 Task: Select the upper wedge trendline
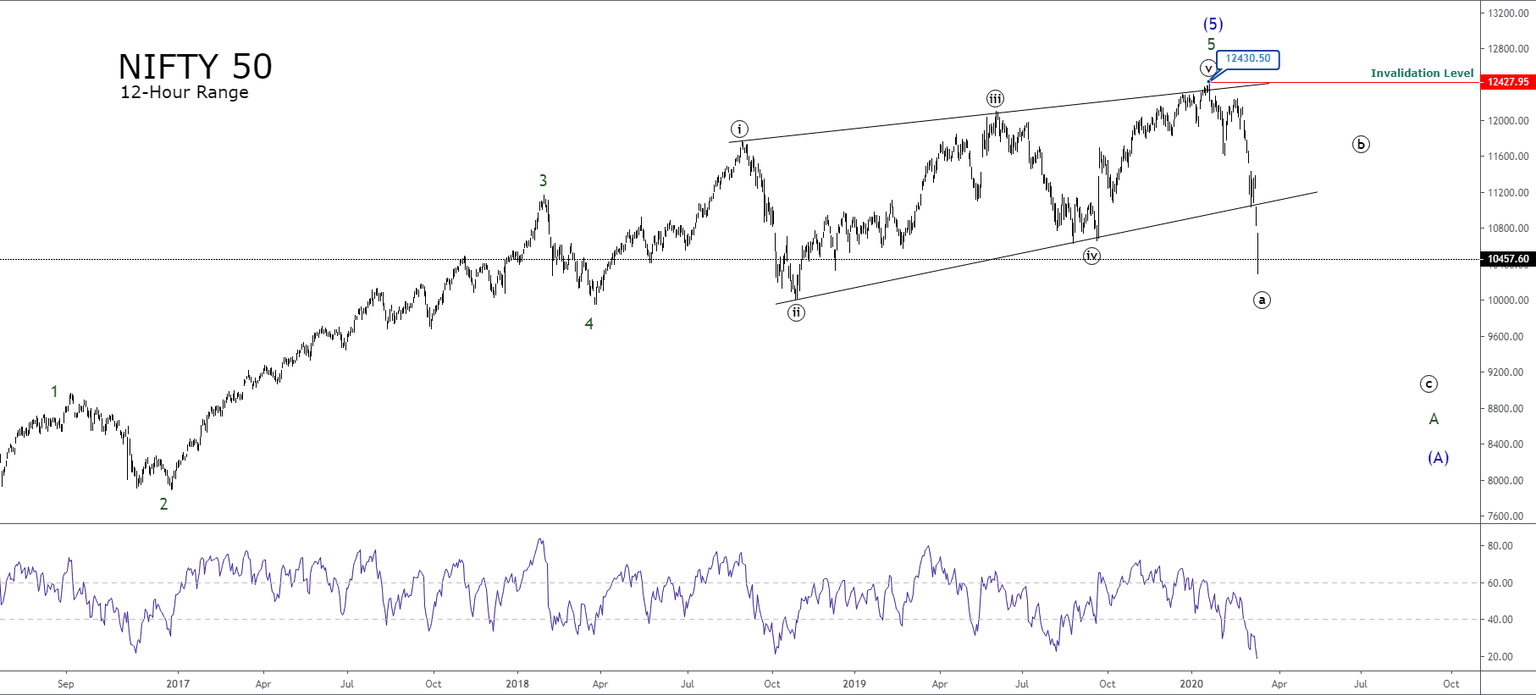click(x=1000, y=112)
